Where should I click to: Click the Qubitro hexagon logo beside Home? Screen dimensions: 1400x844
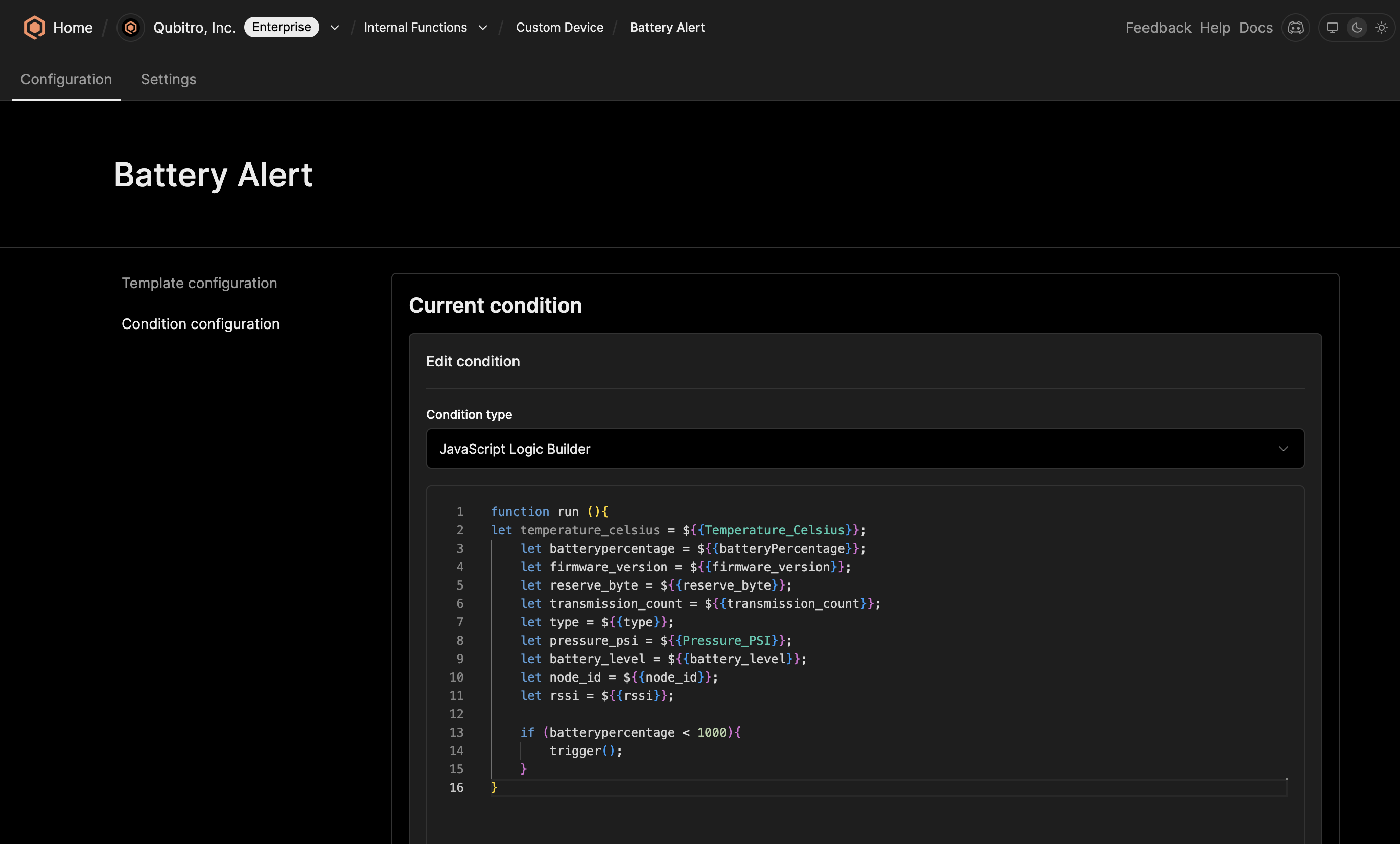click(x=34, y=27)
